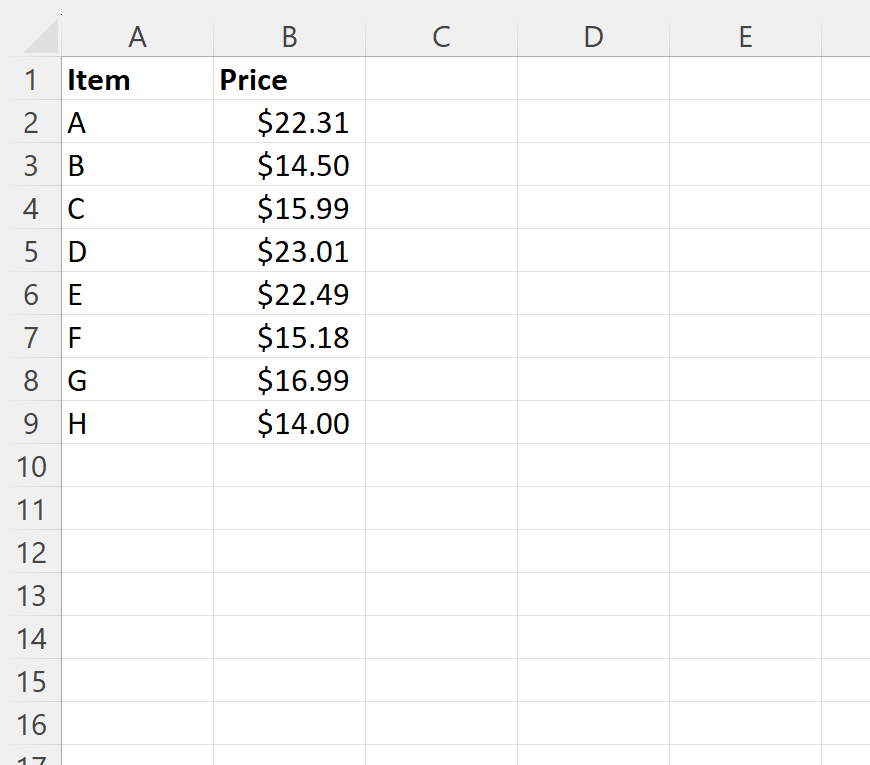Select row 5 by clicking its number
Image resolution: width=870 pixels, height=765 pixels.
(x=32, y=251)
